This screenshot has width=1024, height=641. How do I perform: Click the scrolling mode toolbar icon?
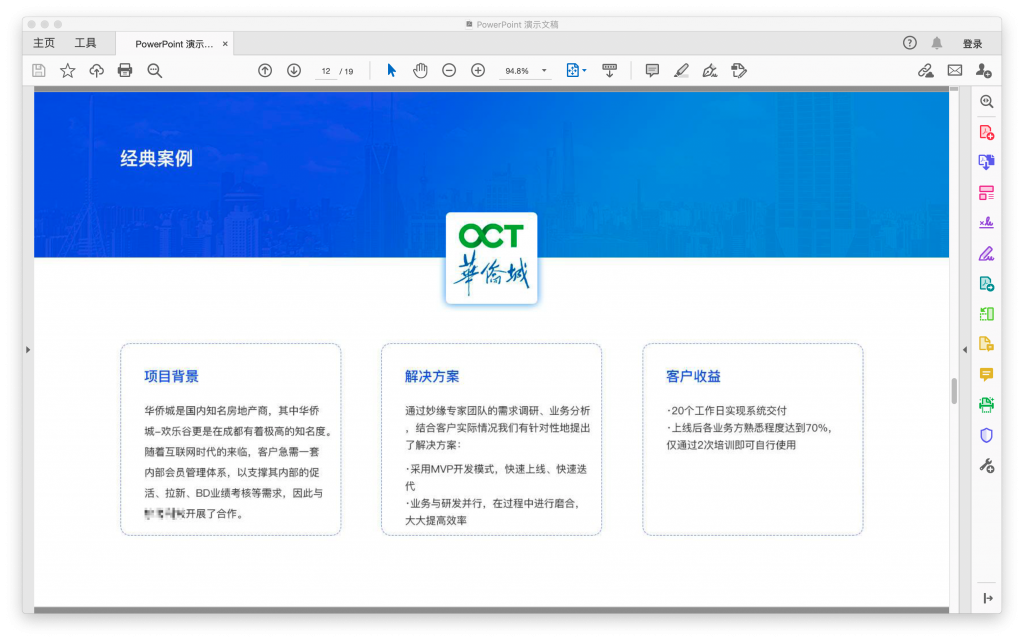(609, 70)
